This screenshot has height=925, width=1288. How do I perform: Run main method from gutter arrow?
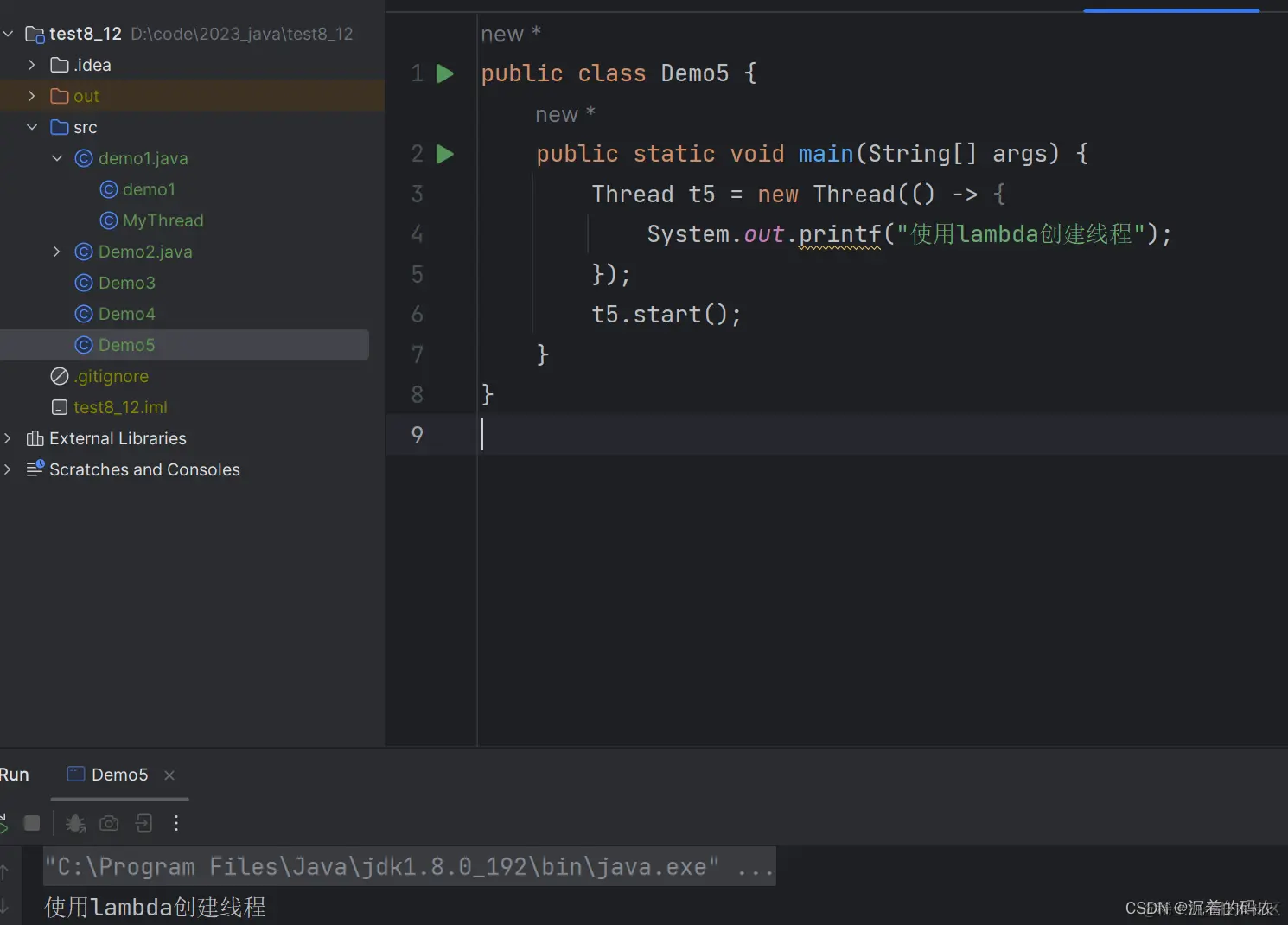coord(445,154)
